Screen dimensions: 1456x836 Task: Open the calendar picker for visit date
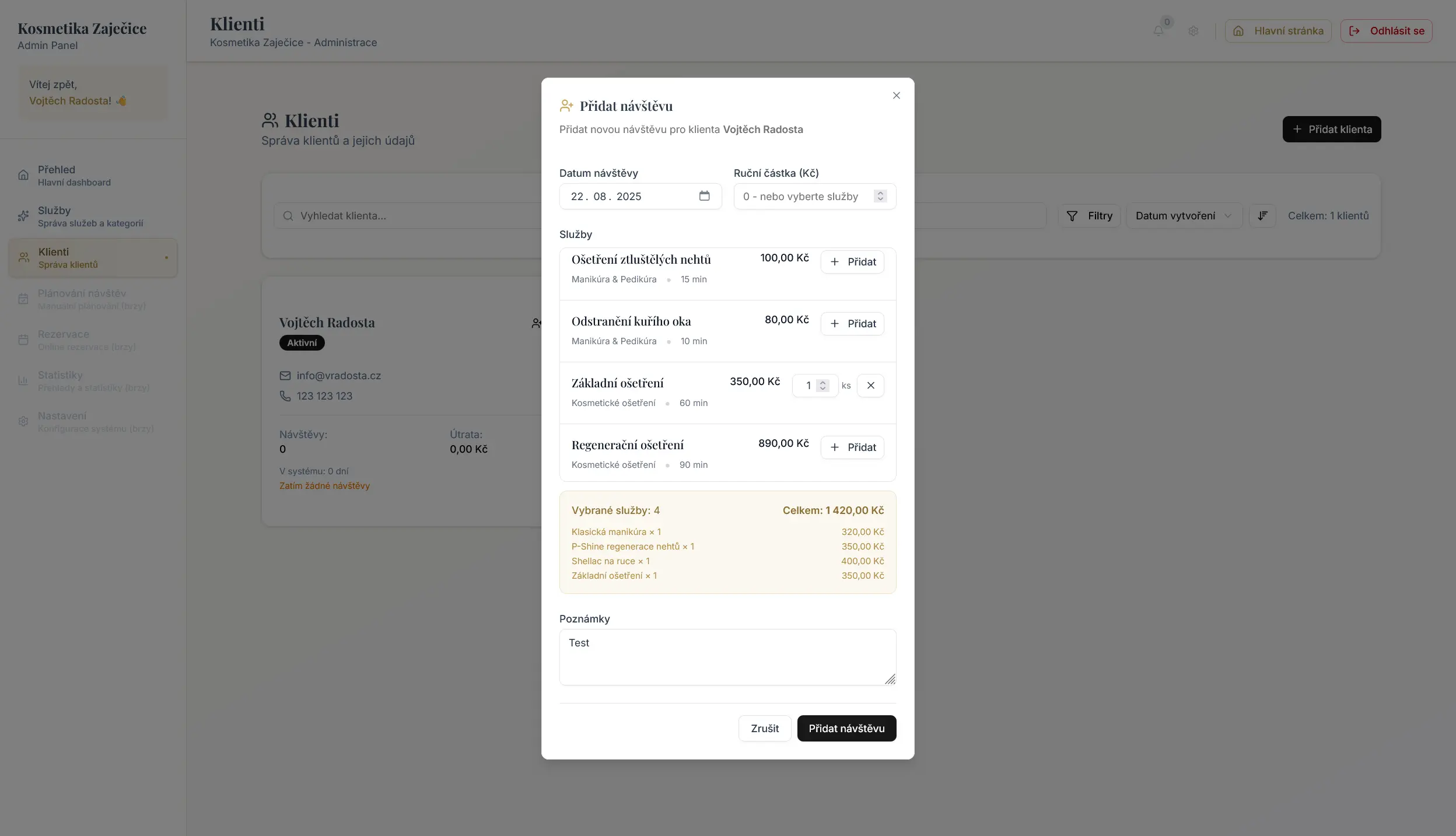pyautogui.click(x=704, y=196)
